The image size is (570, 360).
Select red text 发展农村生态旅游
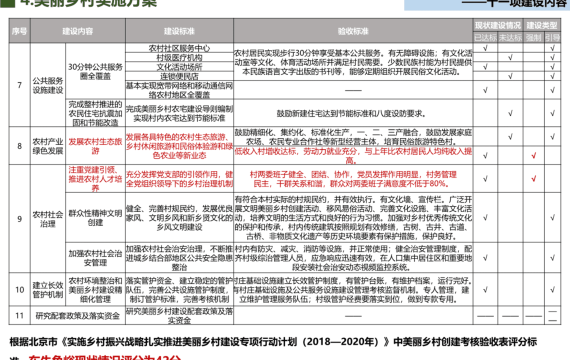click(x=95, y=146)
